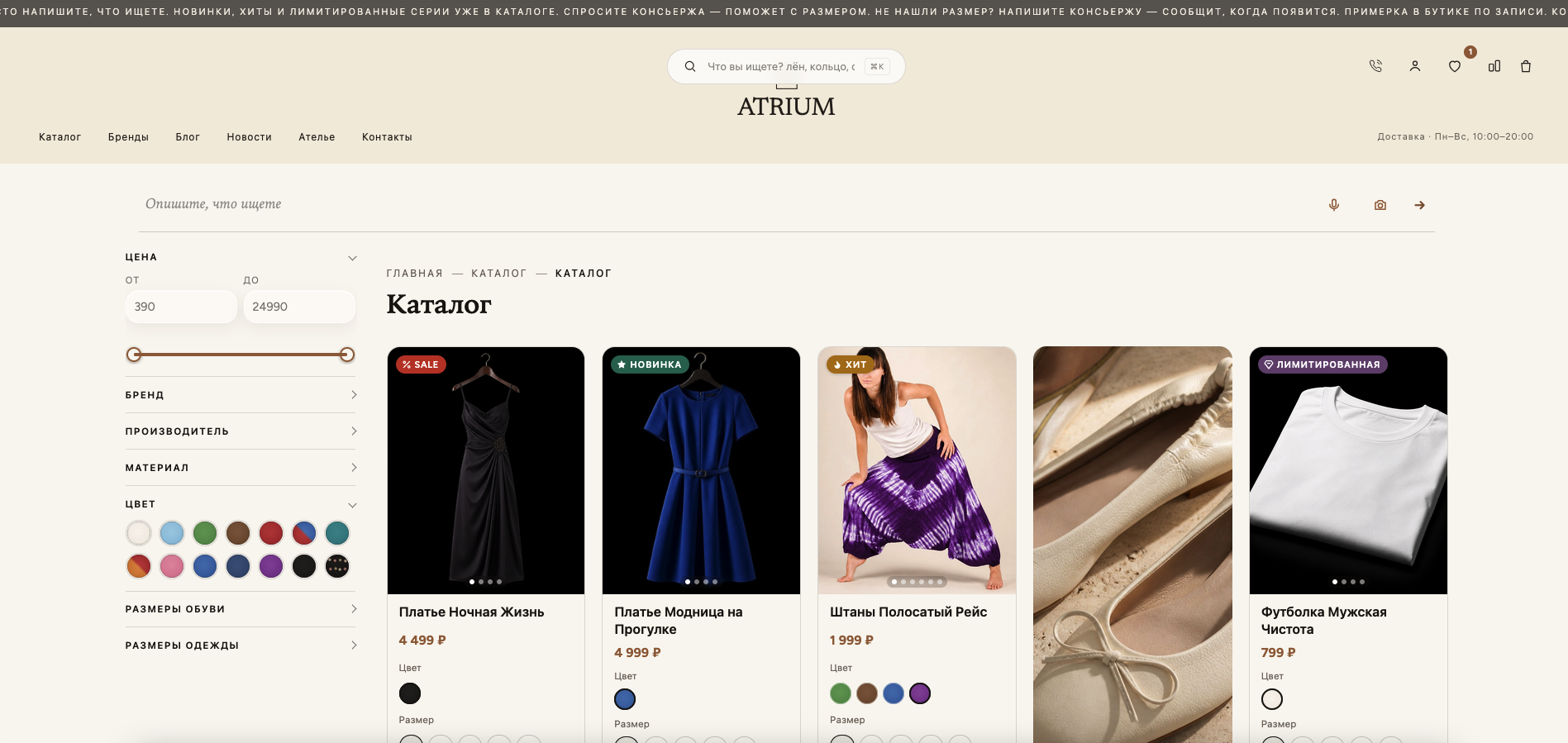The height and width of the screenshot is (743, 1568).
Task: Select the black color on Платье Ночная Жизнь
Action: coord(410,693)
